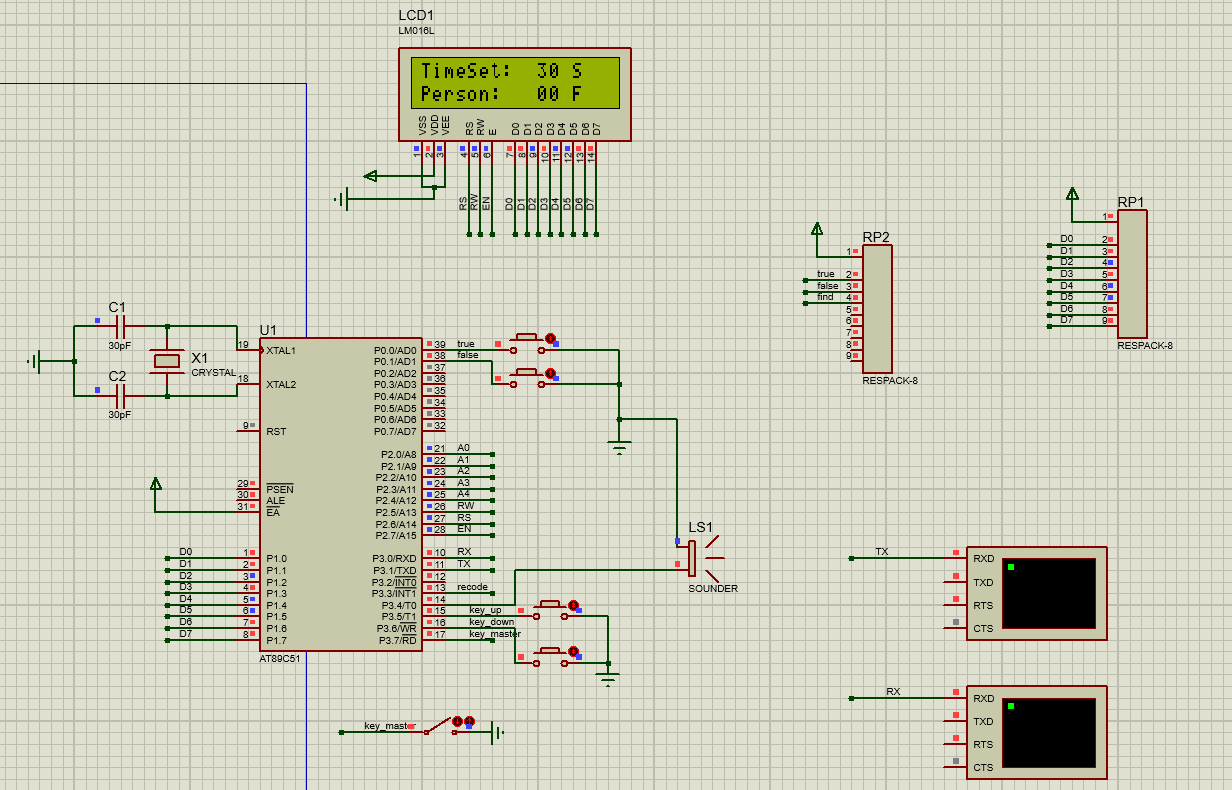Image resolution: width=1232 pixels, height=790 pixels.
Task: Click the D7 net label at P1.7
Action: (x=185, y=633)
